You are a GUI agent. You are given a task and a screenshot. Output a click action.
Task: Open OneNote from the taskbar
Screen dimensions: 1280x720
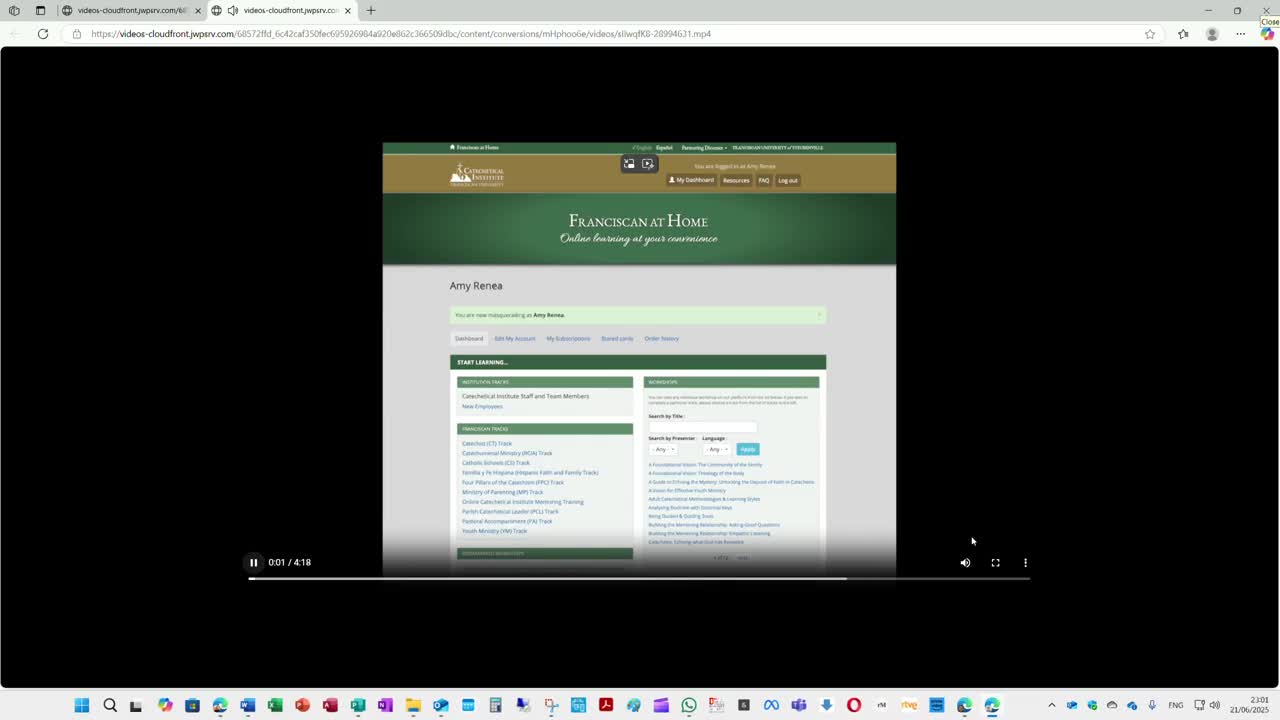385,705
